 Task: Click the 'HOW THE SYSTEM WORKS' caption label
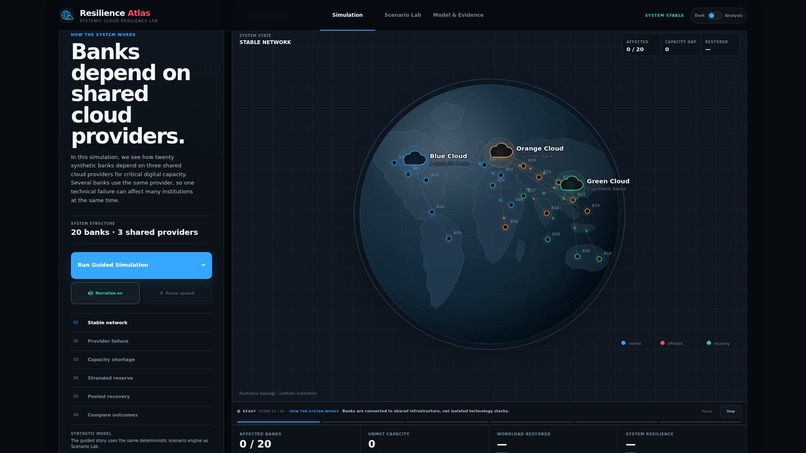point(103,35)
